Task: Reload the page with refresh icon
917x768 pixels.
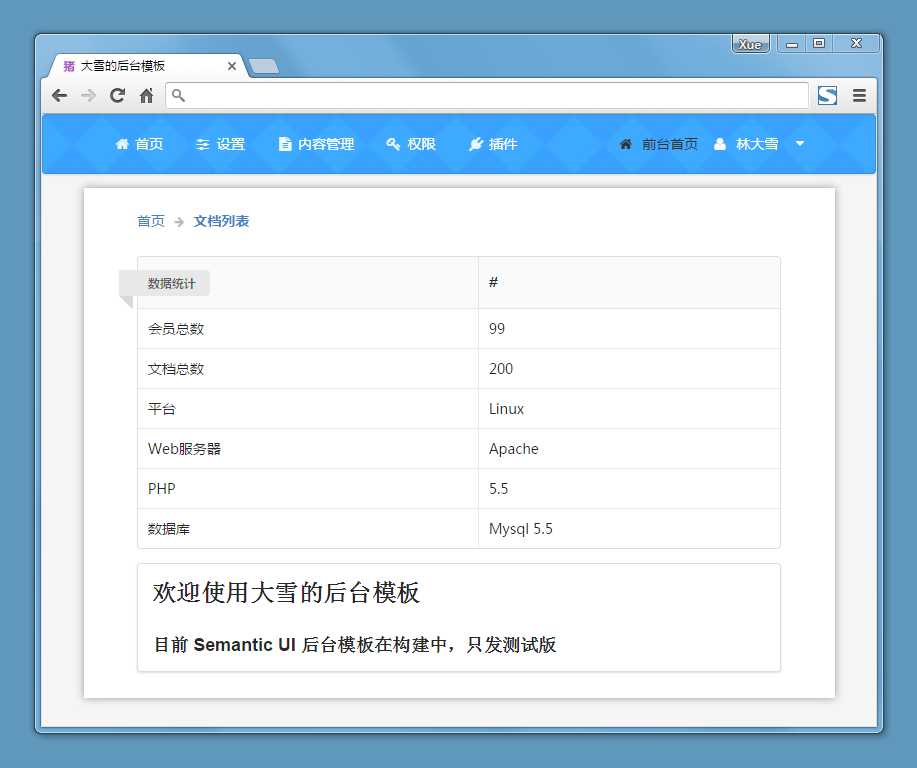Action: (x=118, y=95)
